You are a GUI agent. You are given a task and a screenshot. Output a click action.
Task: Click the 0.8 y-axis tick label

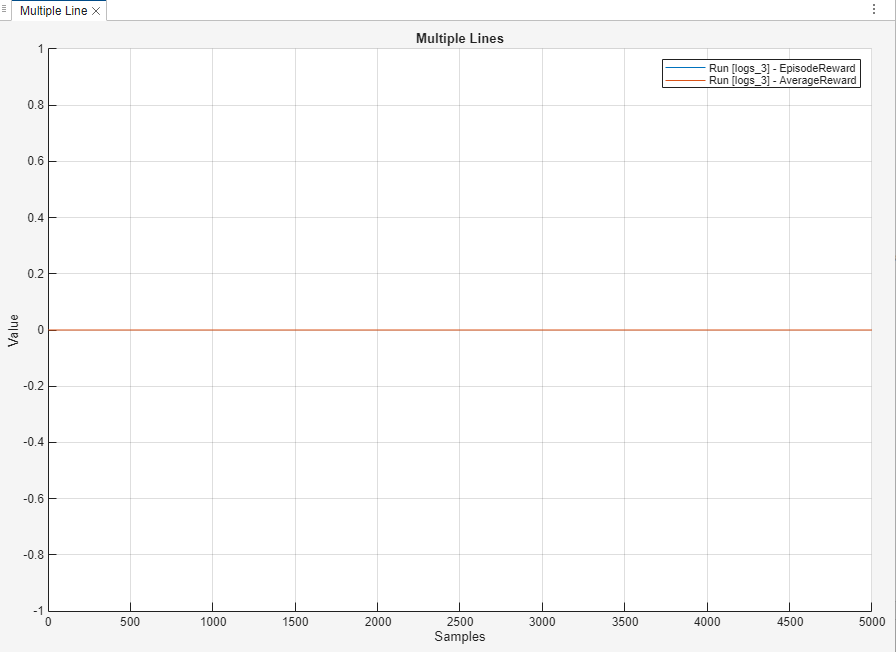click(x=32, y=105)
